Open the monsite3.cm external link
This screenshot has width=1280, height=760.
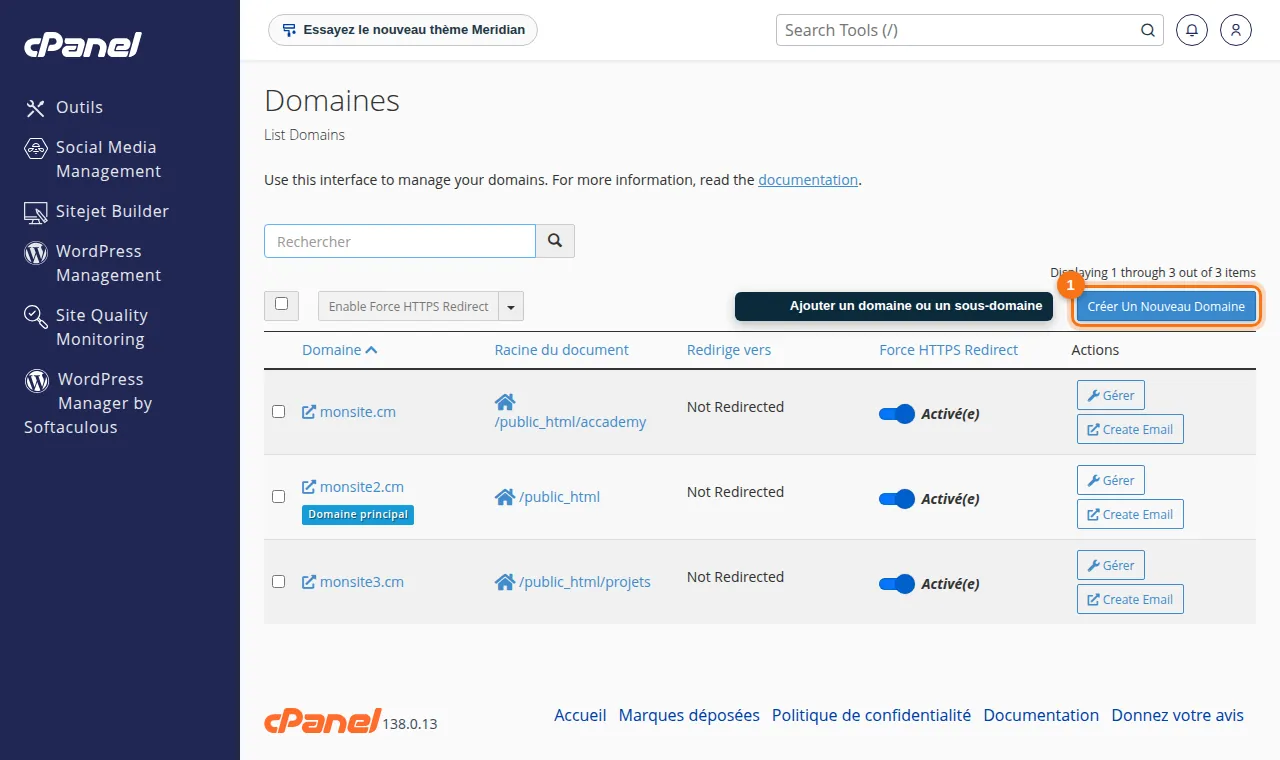[353, 581]
